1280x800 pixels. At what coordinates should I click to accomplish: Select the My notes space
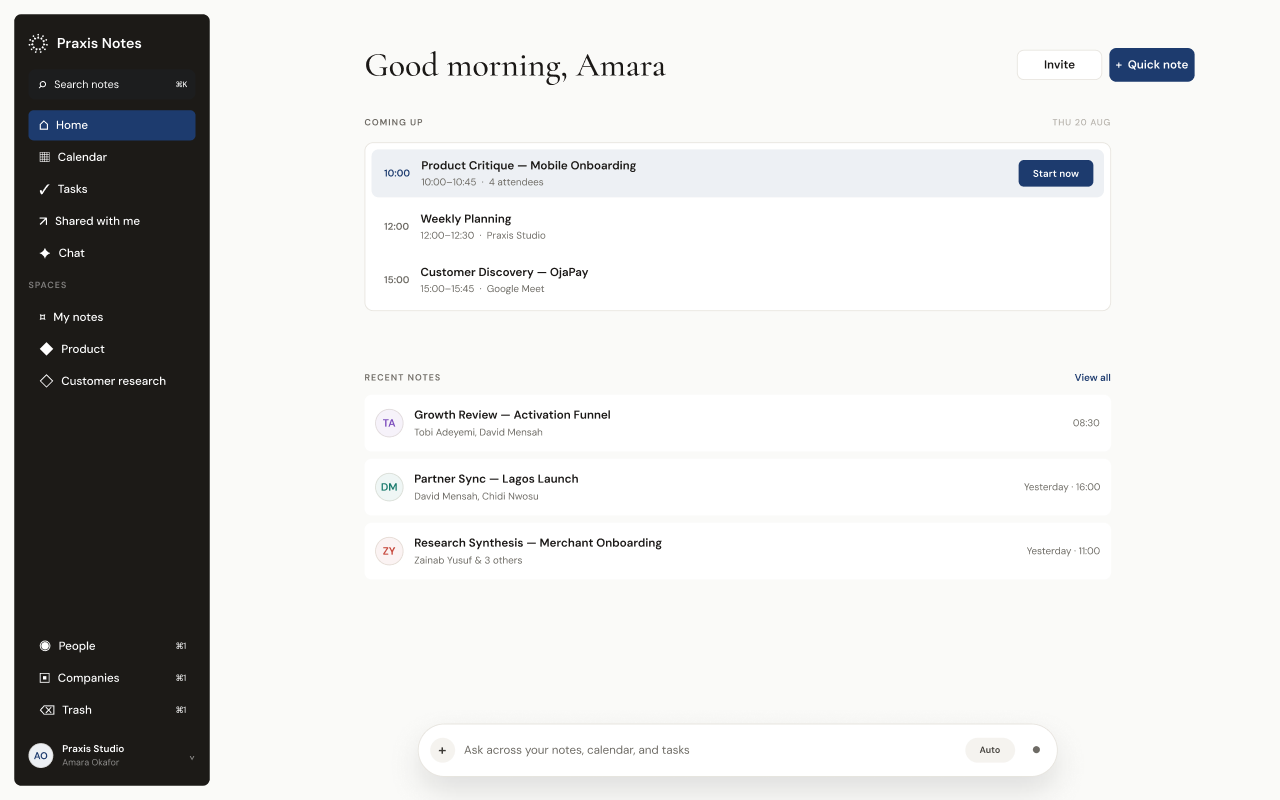112,317
